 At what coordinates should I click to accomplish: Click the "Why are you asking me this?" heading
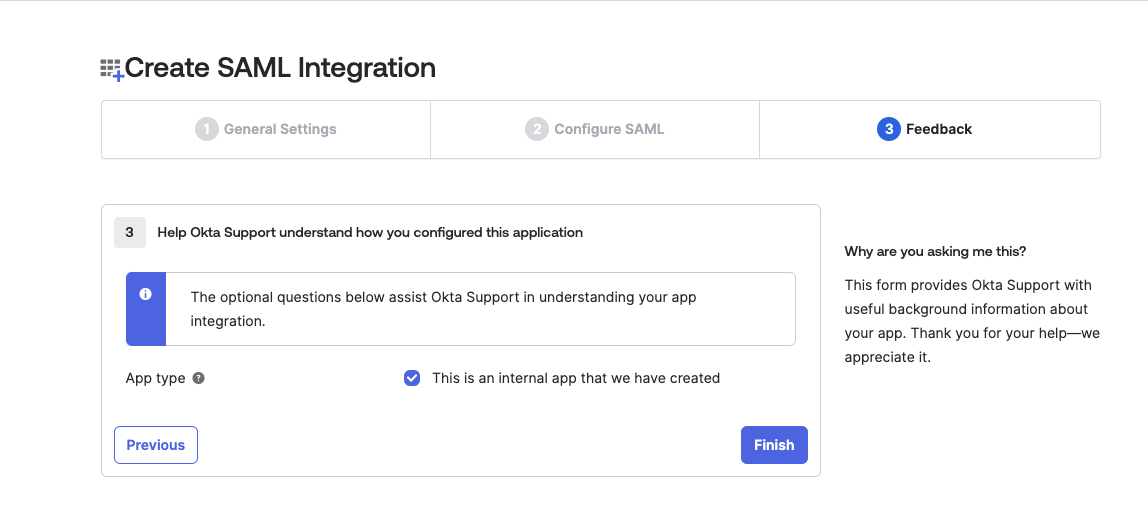[935, 251]
